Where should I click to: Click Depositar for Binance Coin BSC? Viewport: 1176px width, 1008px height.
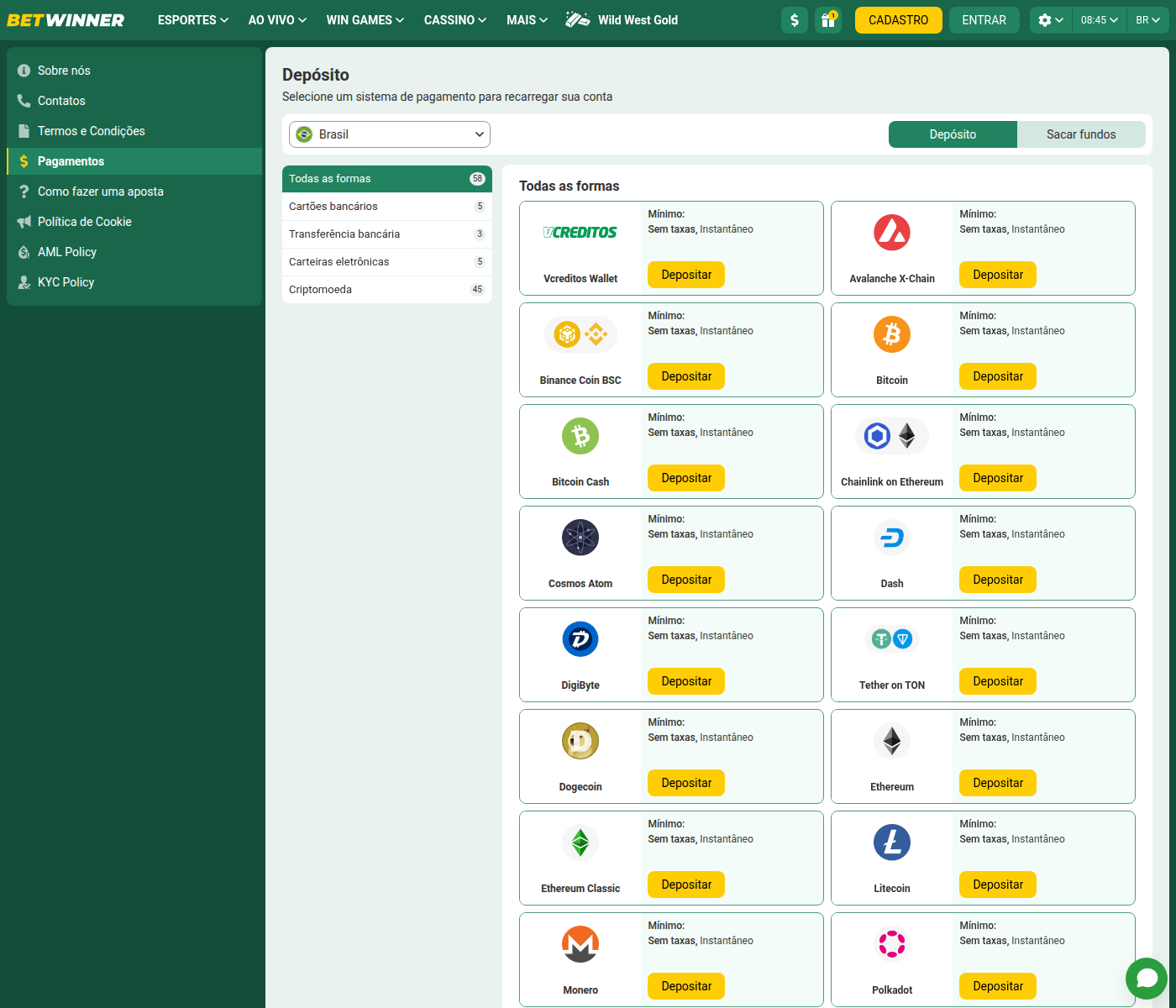point(686,376)
